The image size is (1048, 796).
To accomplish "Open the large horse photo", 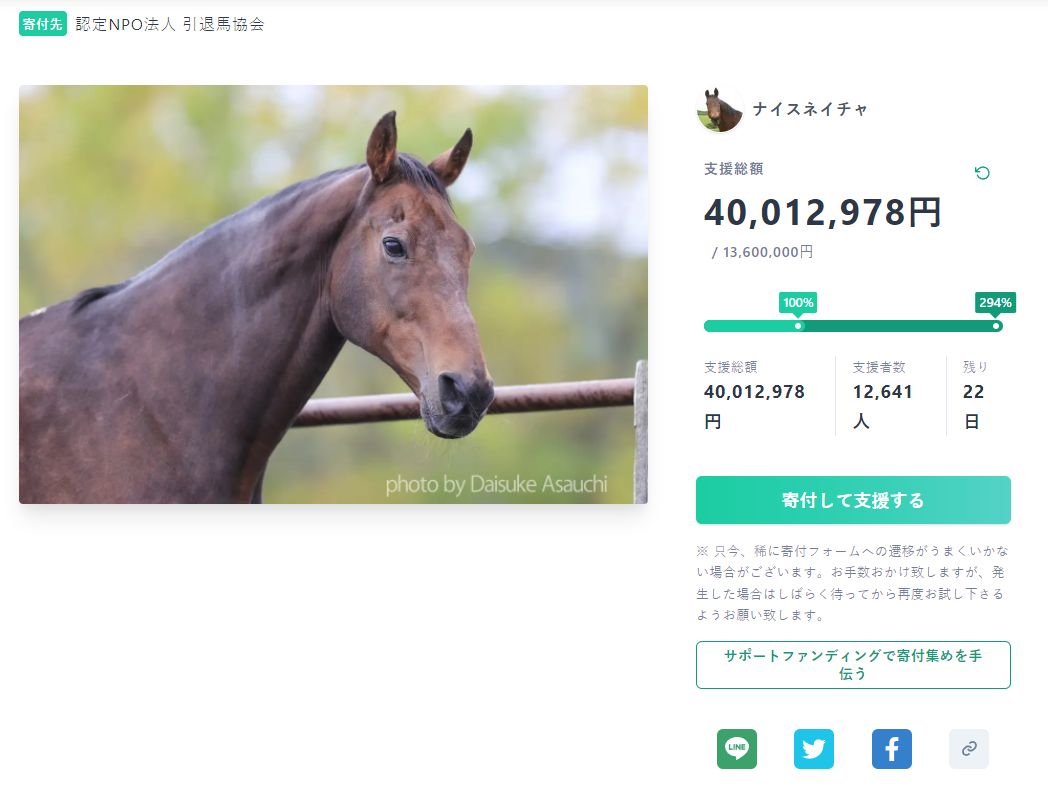I will click(333, 294).
